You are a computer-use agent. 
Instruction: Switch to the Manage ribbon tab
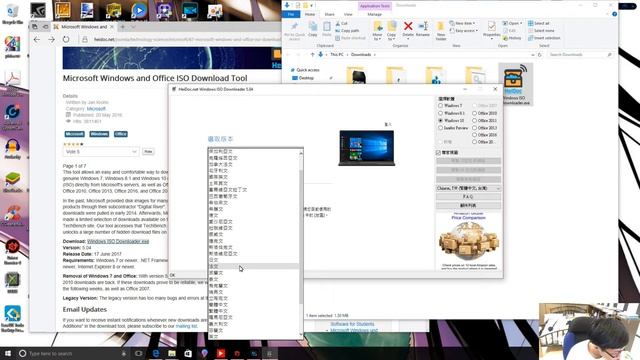point(374,14)
